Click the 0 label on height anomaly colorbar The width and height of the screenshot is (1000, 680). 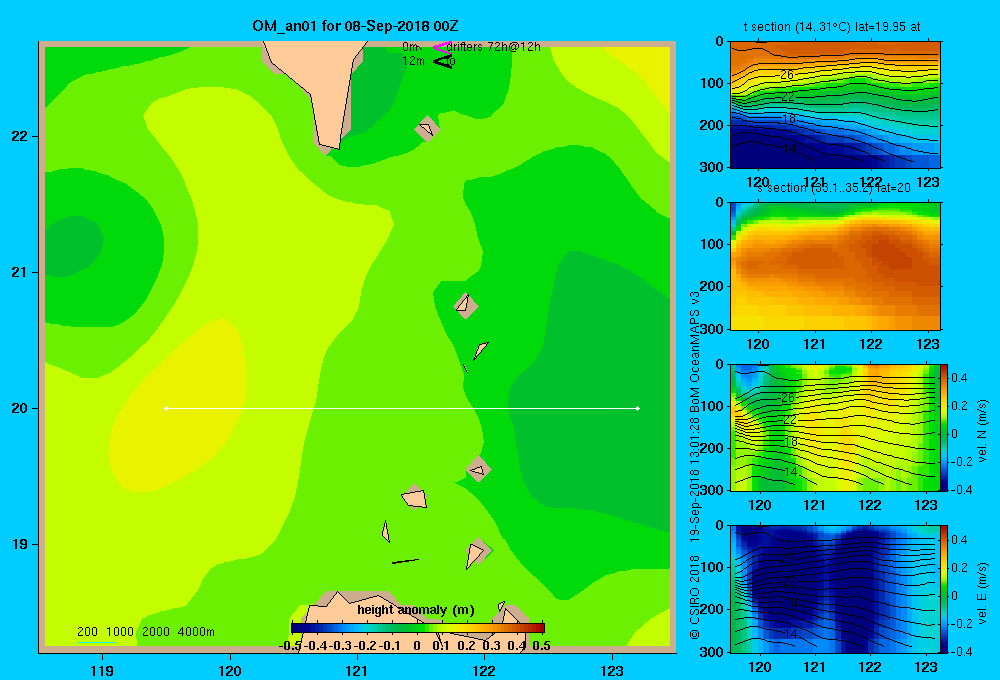[416, 646]
